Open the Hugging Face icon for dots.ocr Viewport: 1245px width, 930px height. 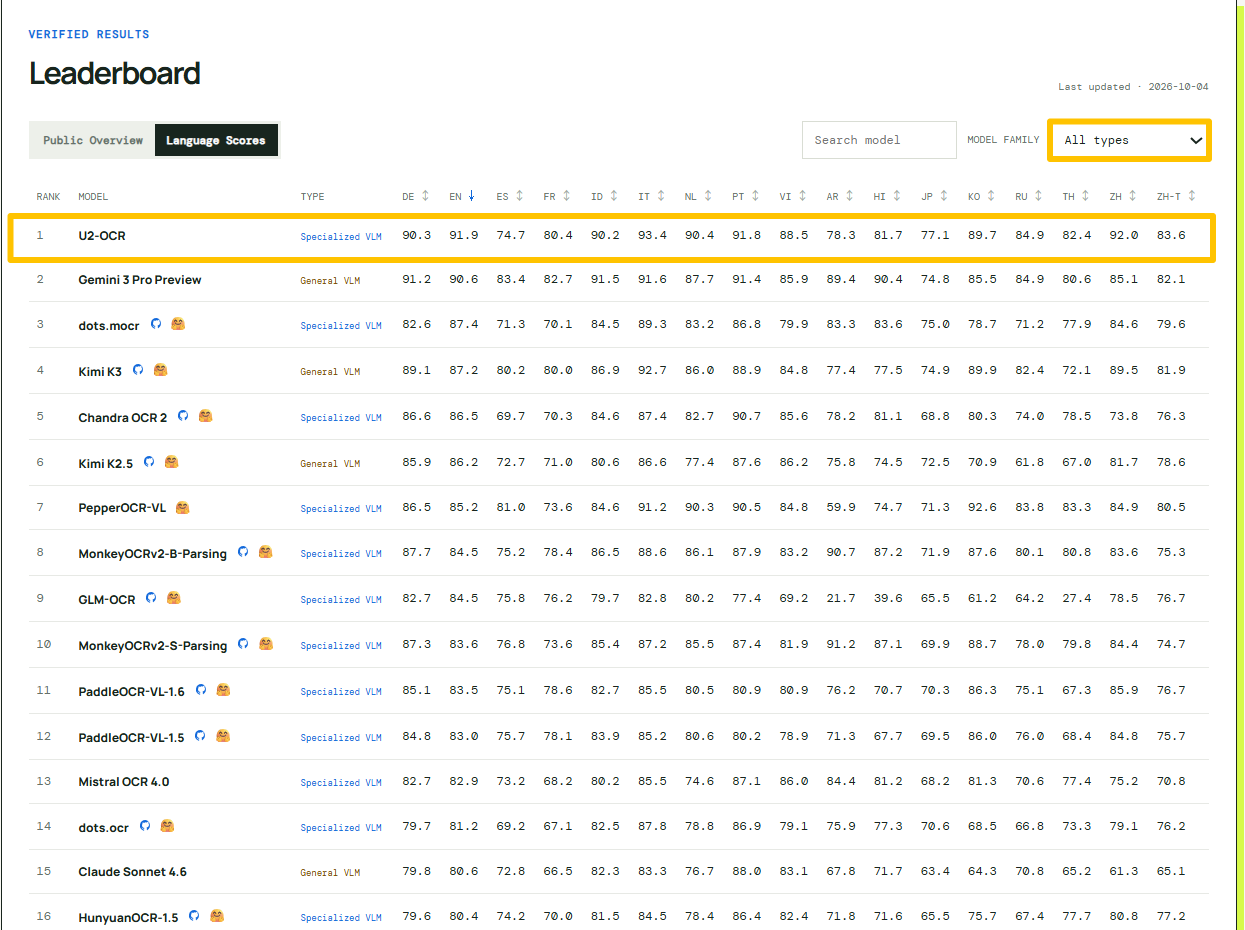(x=167, y=826)
